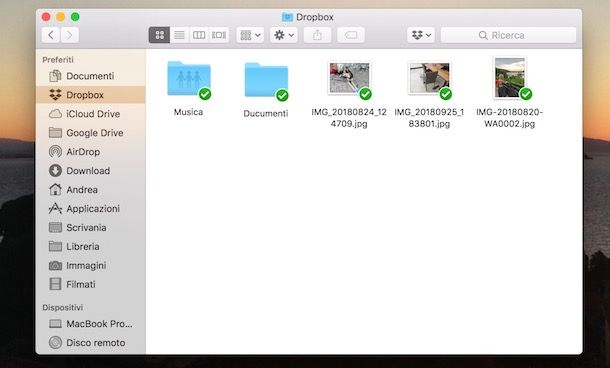Select Disco remoto in the sidebar
This screenshot has width=610, height=368.
coord(90,343)
